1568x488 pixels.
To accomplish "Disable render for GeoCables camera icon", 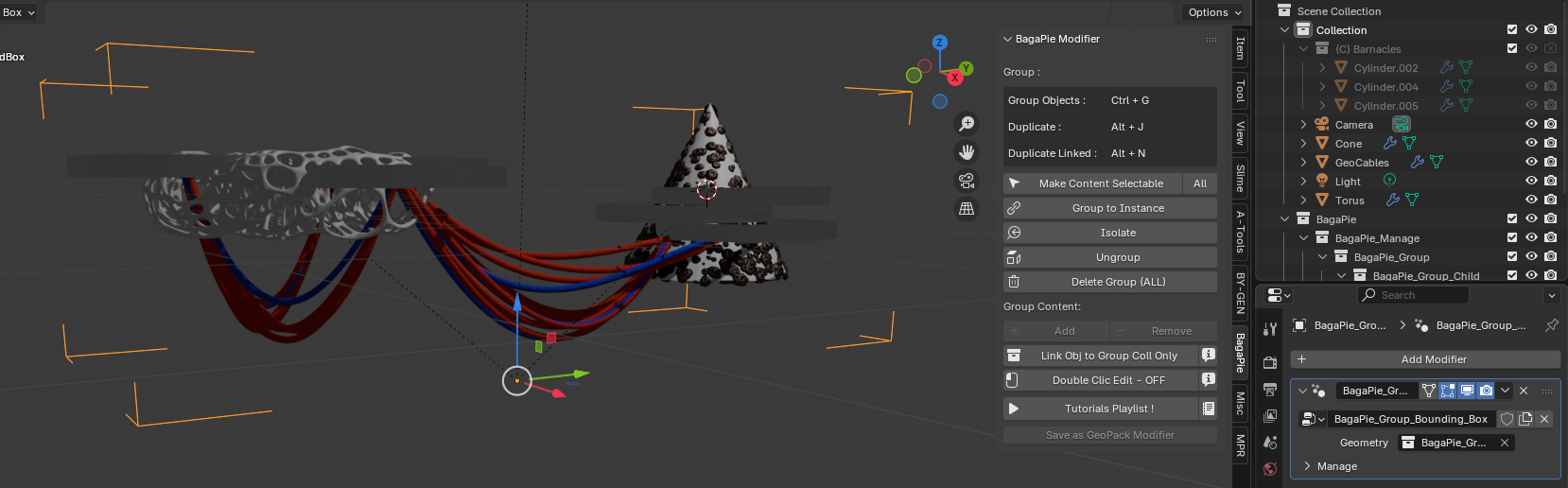I will (x=1550, y=163).
